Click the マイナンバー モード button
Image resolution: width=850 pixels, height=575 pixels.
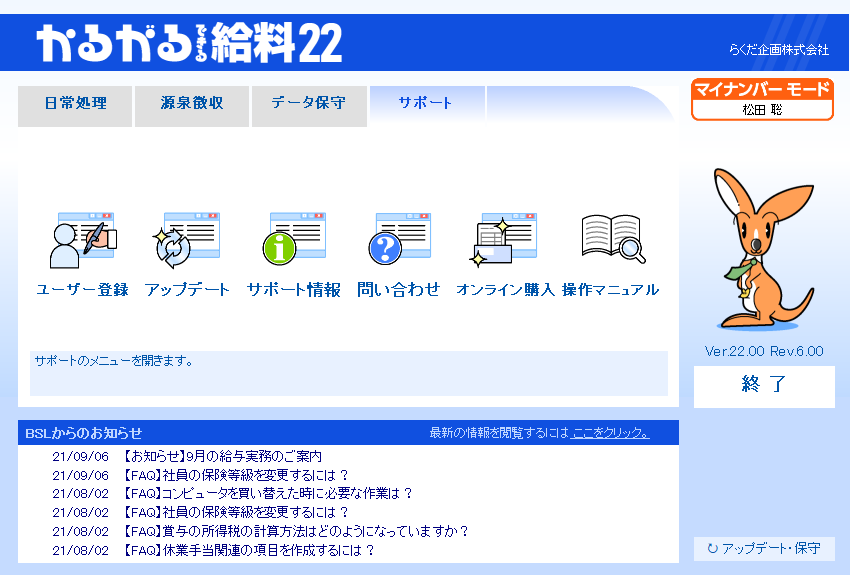pos(762,99)
